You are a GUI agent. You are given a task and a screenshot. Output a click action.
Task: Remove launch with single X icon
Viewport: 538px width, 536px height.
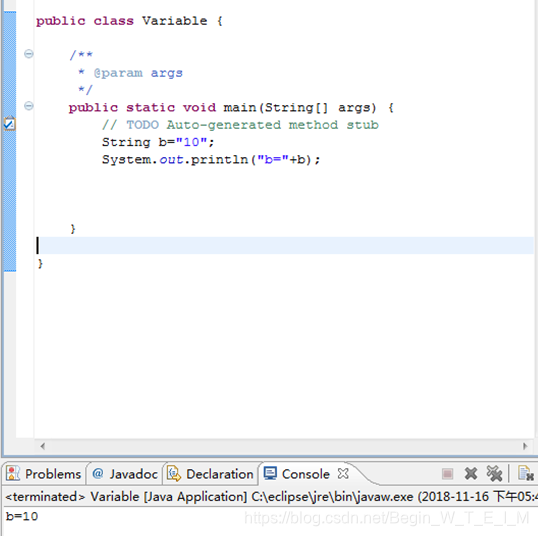click(x=471, y=474)
